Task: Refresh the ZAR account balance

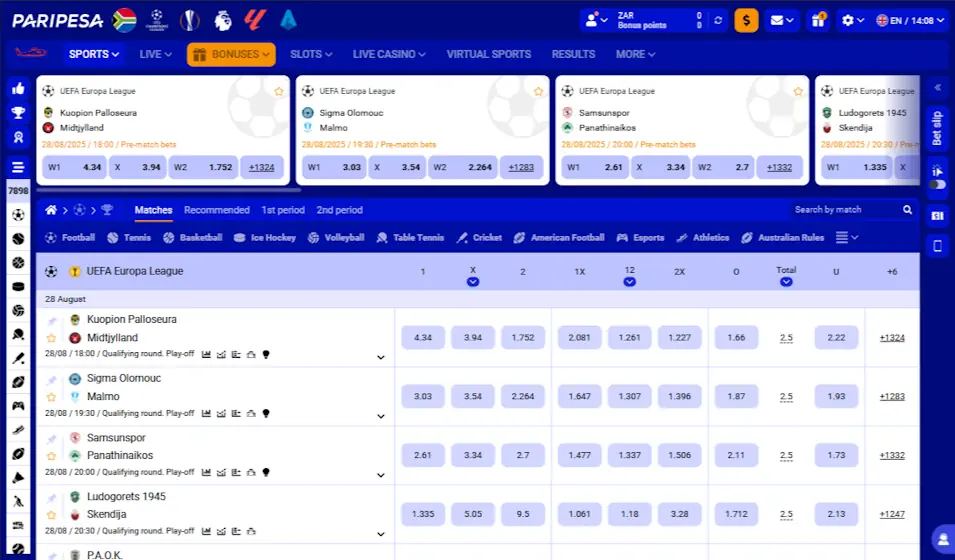Action: point(718,21)
